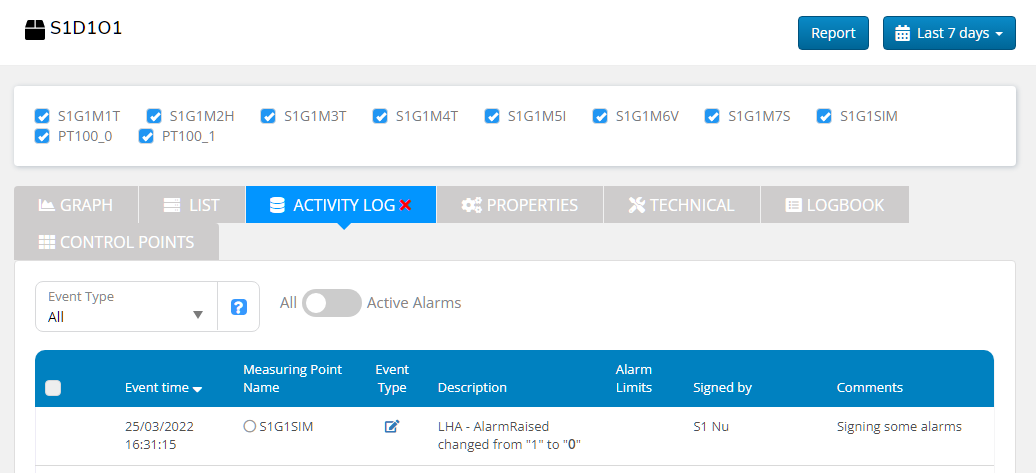This screenshot has width=1036, height=473.
Task: Open the Graph tab
Action: 76,205
